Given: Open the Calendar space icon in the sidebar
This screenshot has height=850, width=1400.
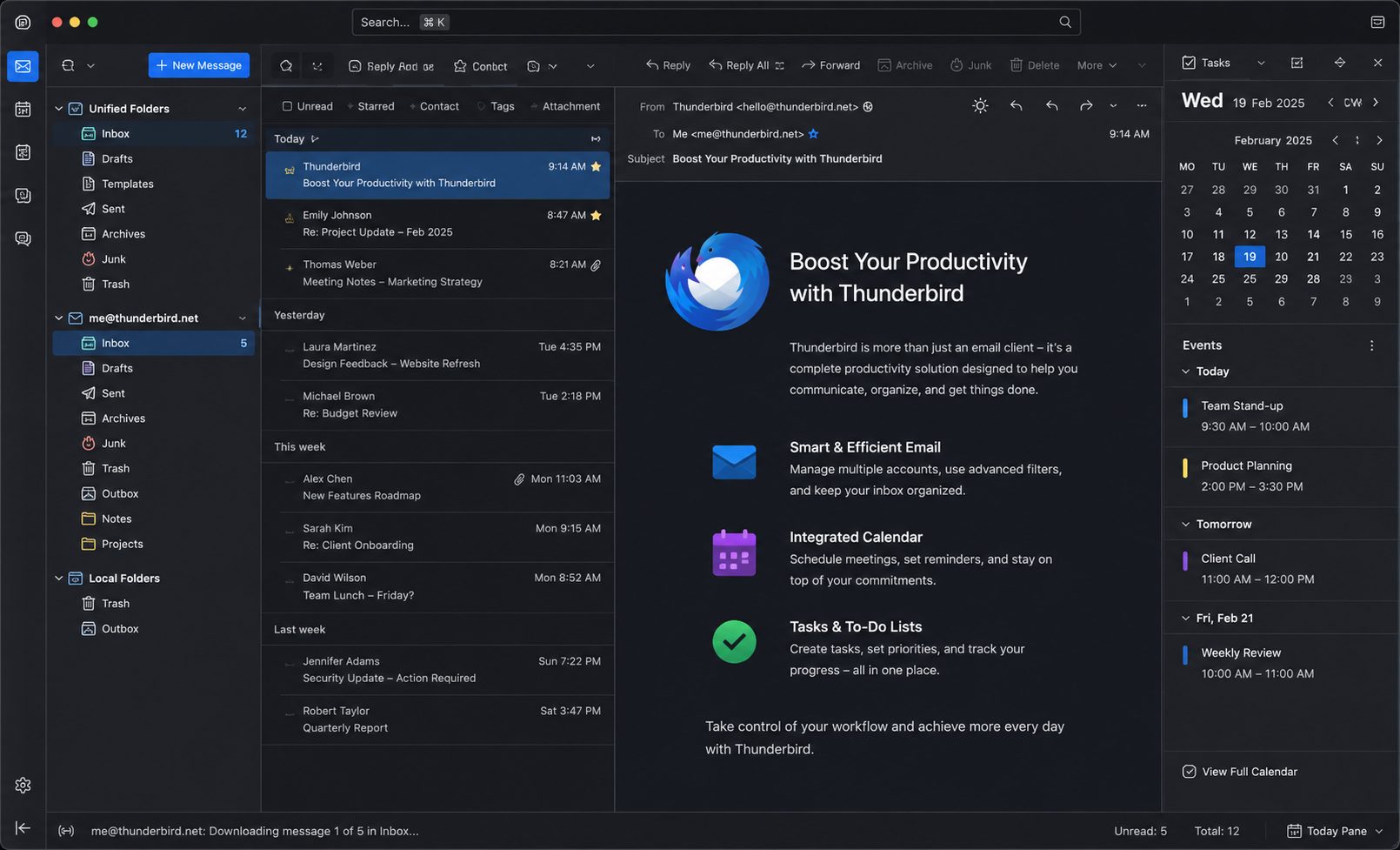Looking at the screenshot, I should (x=23, y=110).
